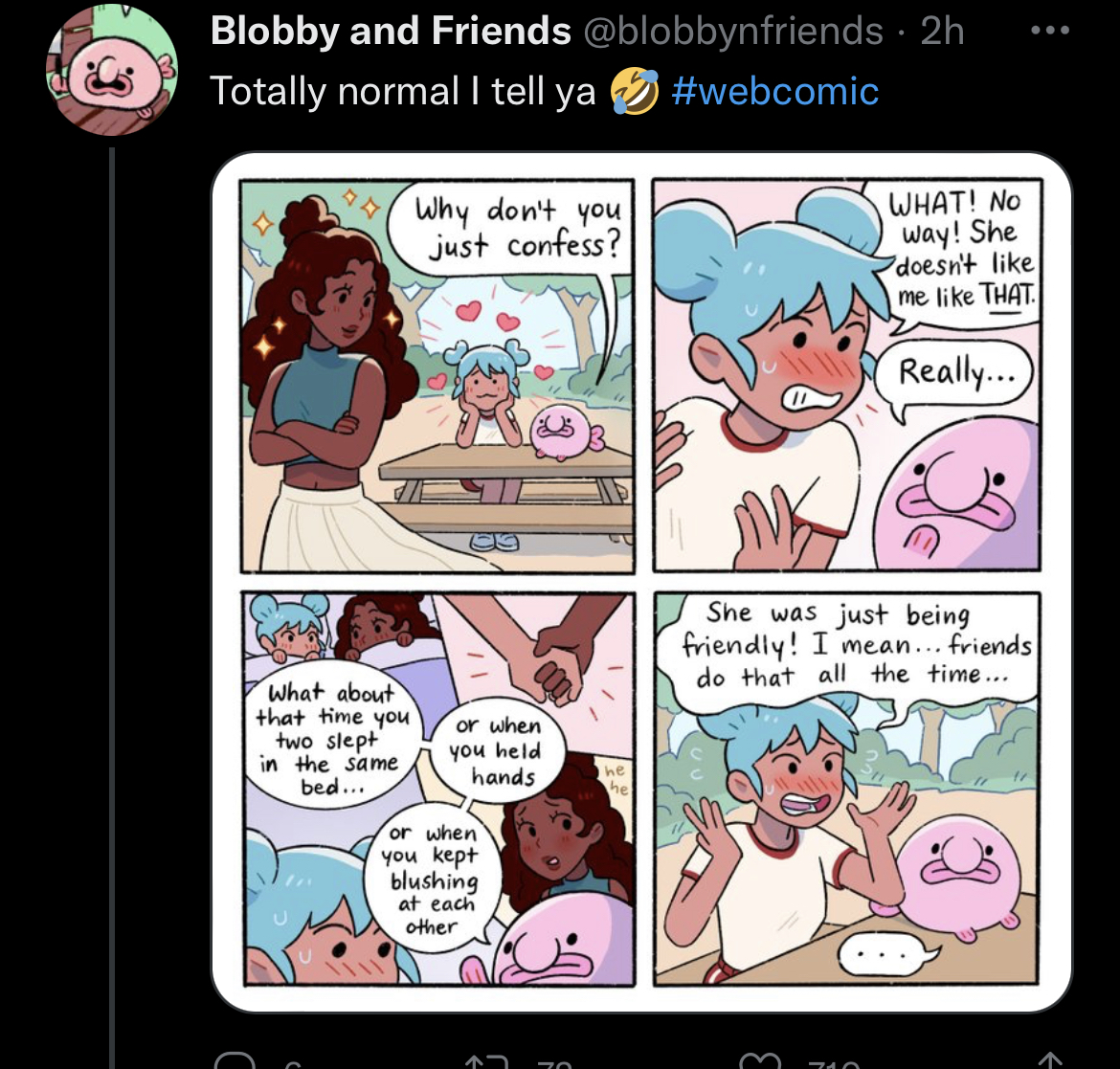Click the "WHAT! No way!" comic panel
The width and height of the screenshot is (1120, 1069).
[847, 375]
